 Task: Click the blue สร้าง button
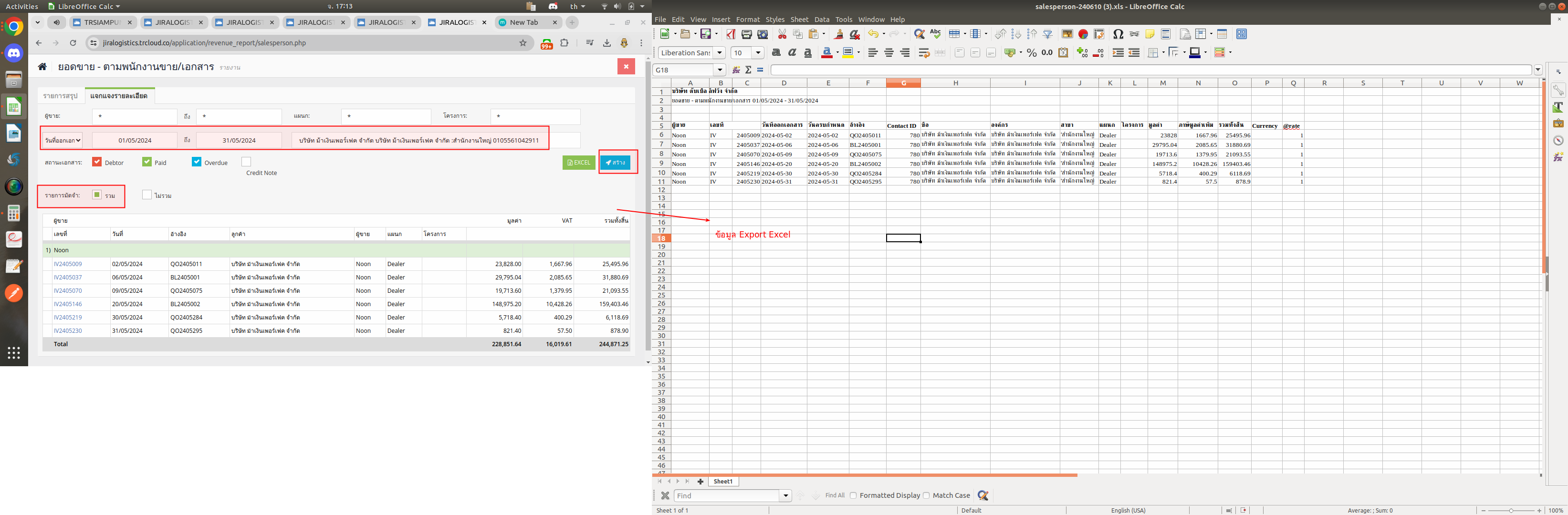pos(616,162)
